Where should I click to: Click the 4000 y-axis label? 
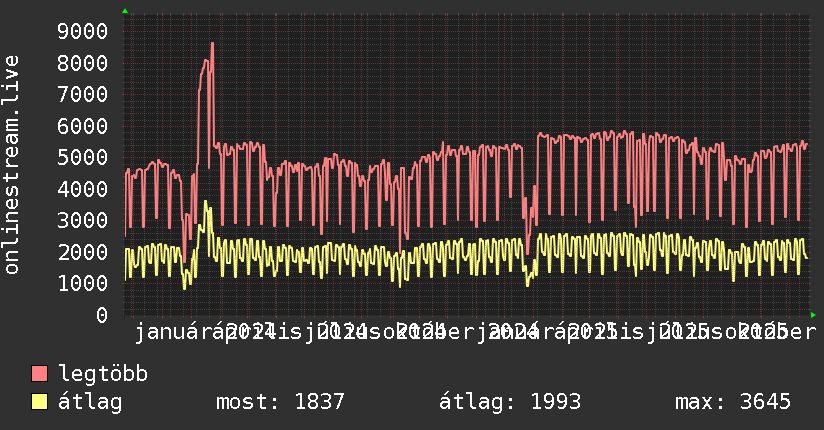click(x=83, y=189)
